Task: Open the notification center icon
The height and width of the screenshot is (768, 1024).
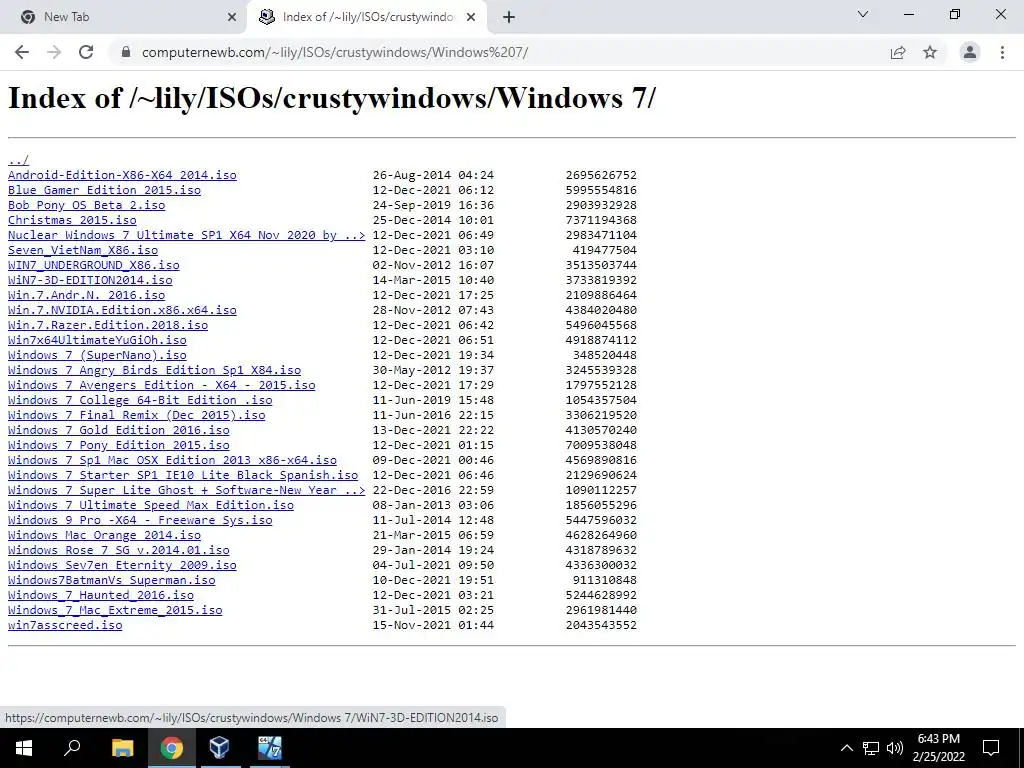Action: coord(991,748)
